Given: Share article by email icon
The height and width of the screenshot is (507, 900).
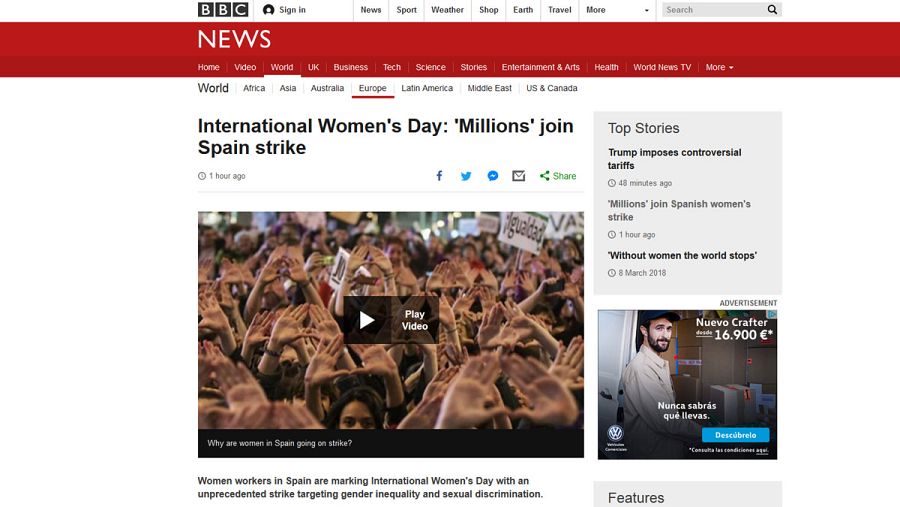Looking at the screenshot, I should pyautogui.click(x=518, y=176).
